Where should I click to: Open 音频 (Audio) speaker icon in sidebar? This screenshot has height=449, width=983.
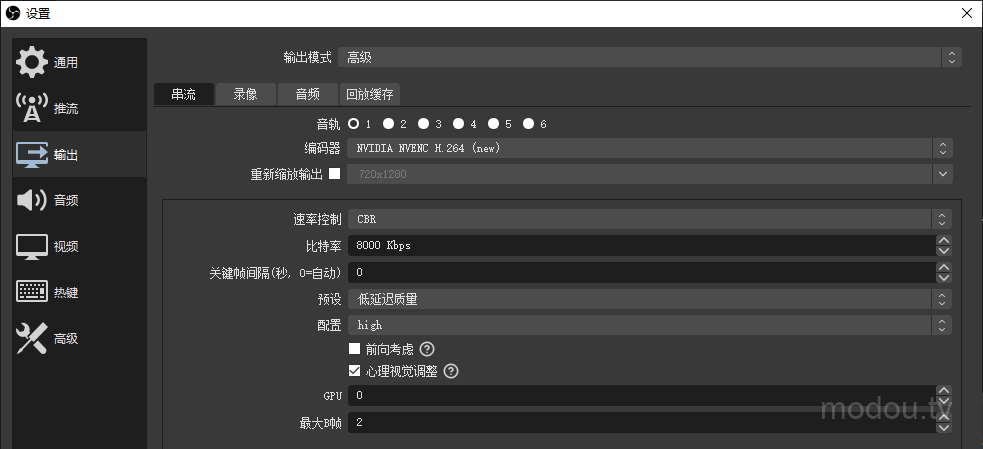point(32,200)
